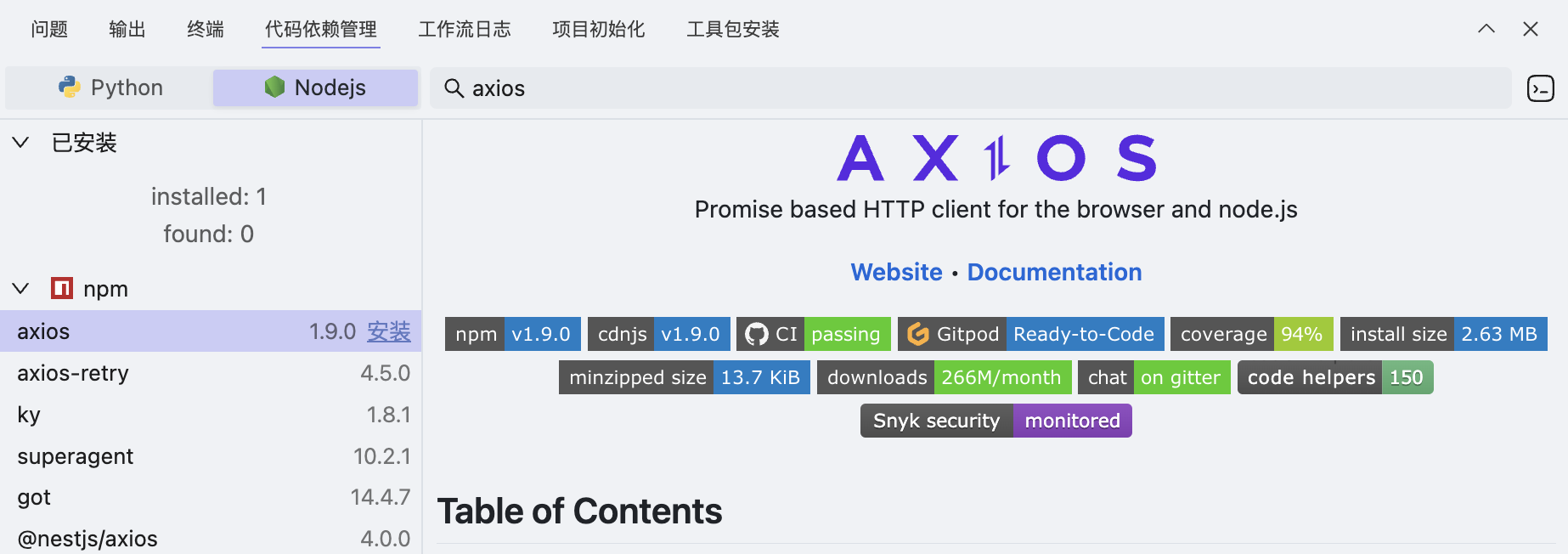Click the GitHub CI passing badge
The height and width of the screenshot is (554, 1568).
point(813,334)
